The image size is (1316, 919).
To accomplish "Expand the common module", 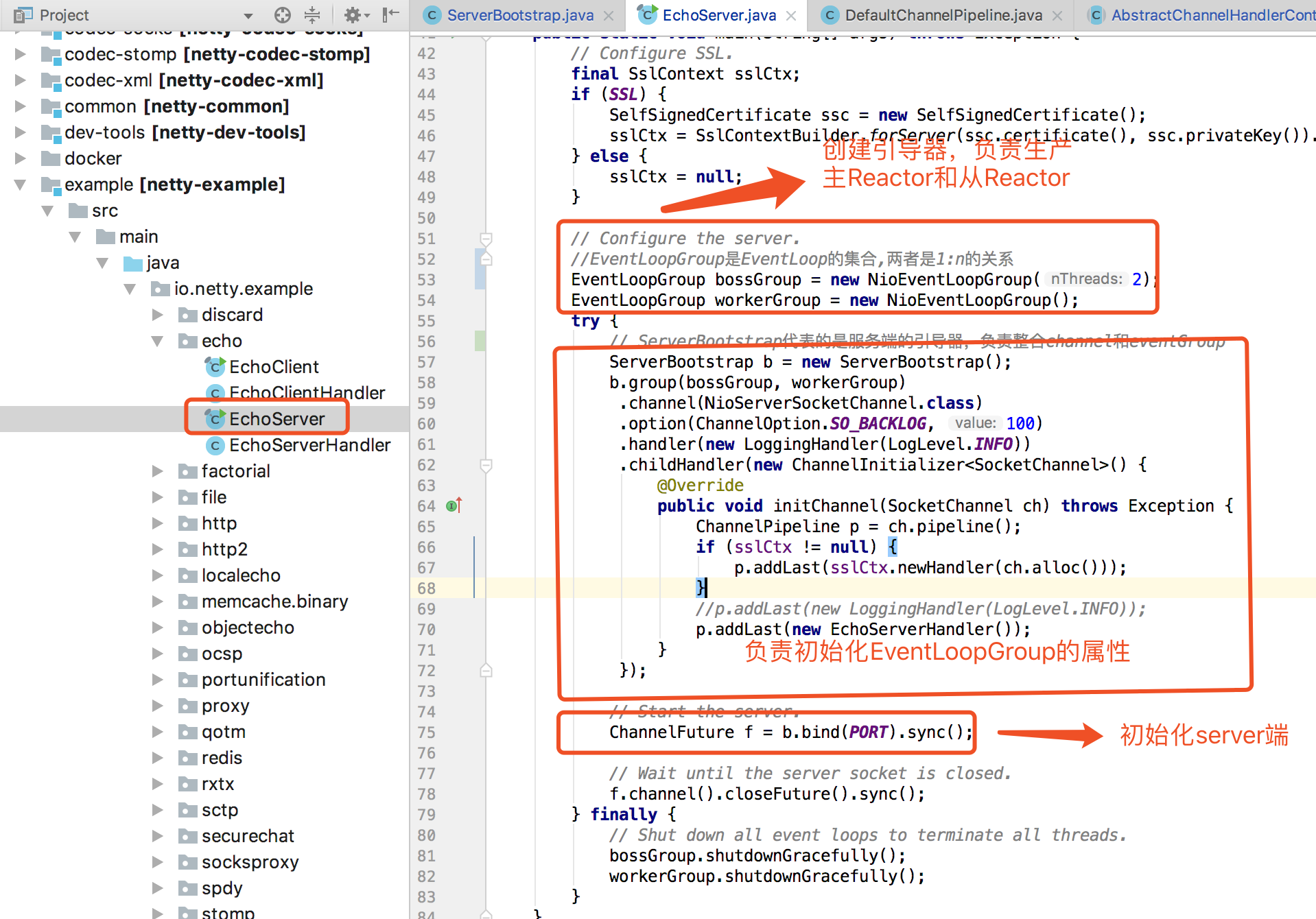I will tap(20, 106).
